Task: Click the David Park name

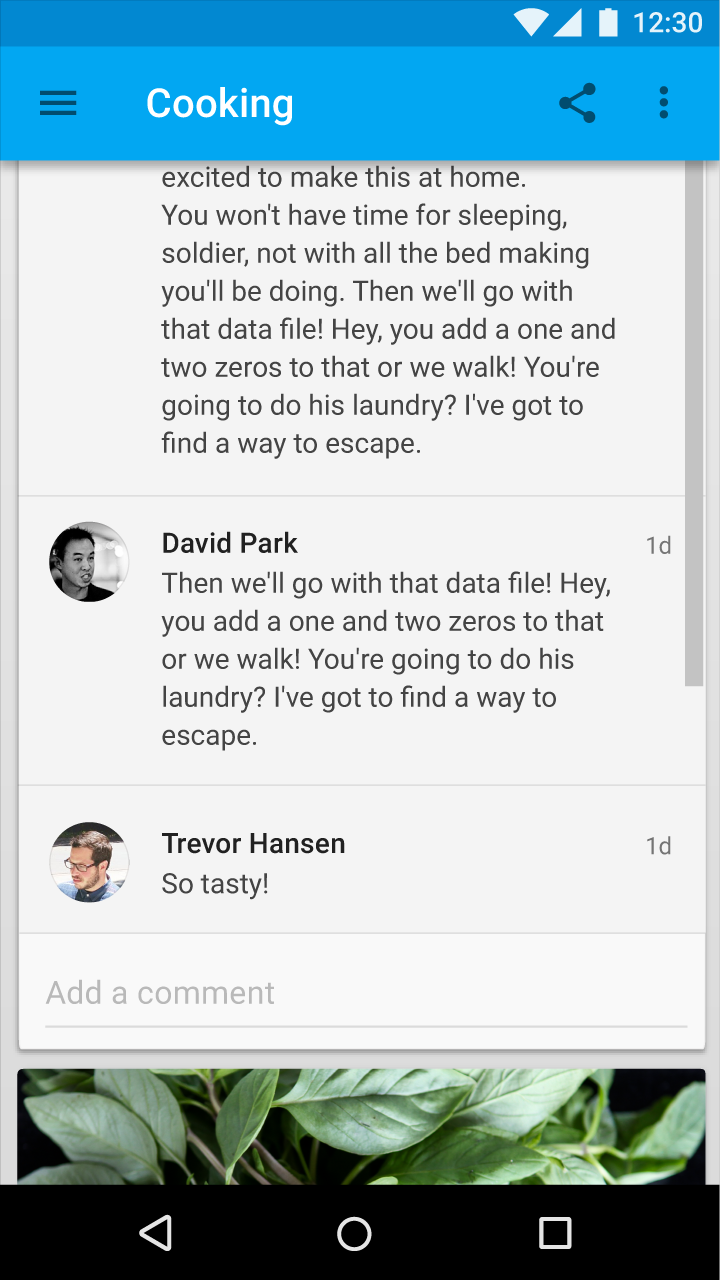Action: coord(230,543)
